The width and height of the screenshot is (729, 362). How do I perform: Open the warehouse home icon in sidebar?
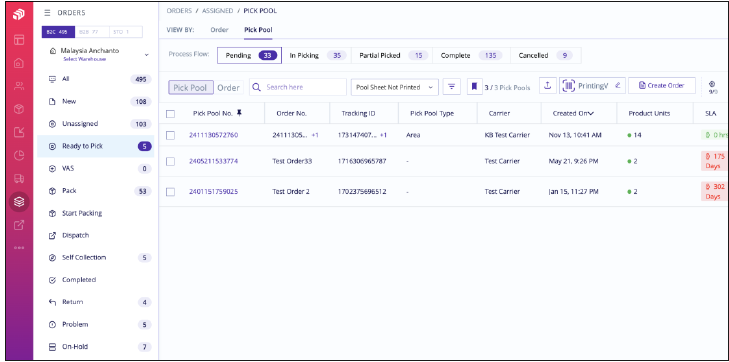point(19,63)
